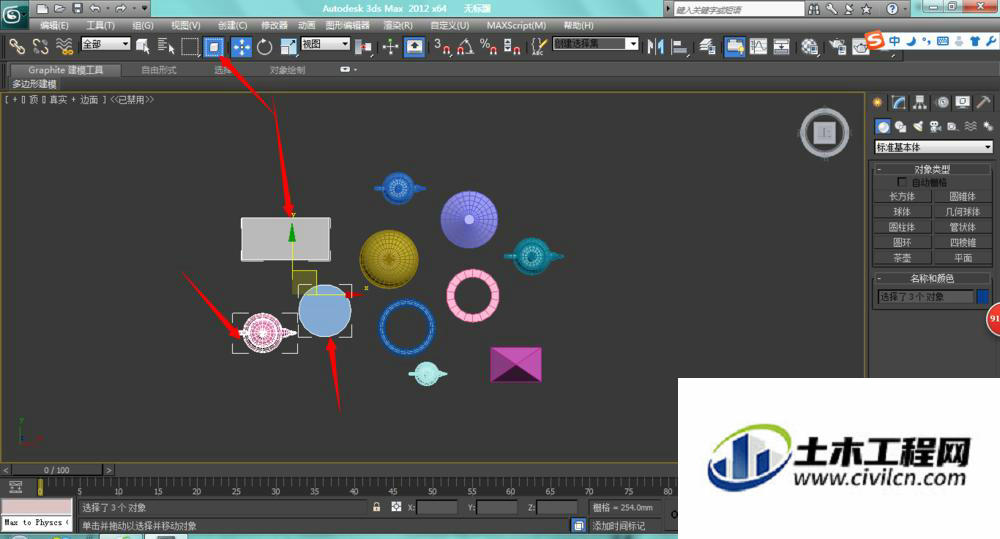The image size is (1000, 539).
Task: Click the time slider 0 / 100 handle
Action: [57, 470]
